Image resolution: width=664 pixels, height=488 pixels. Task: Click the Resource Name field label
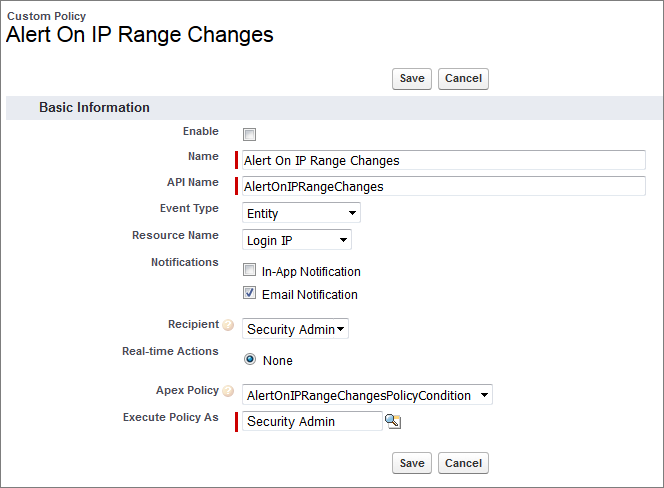175,235
